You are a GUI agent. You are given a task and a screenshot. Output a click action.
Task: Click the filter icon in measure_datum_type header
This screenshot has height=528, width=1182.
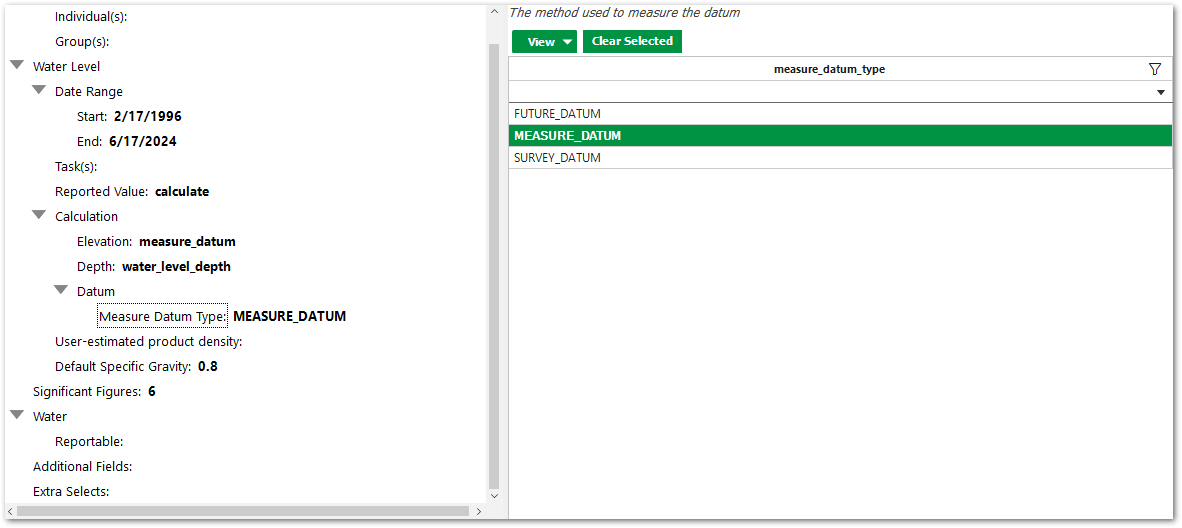[x=1155, y=69]
